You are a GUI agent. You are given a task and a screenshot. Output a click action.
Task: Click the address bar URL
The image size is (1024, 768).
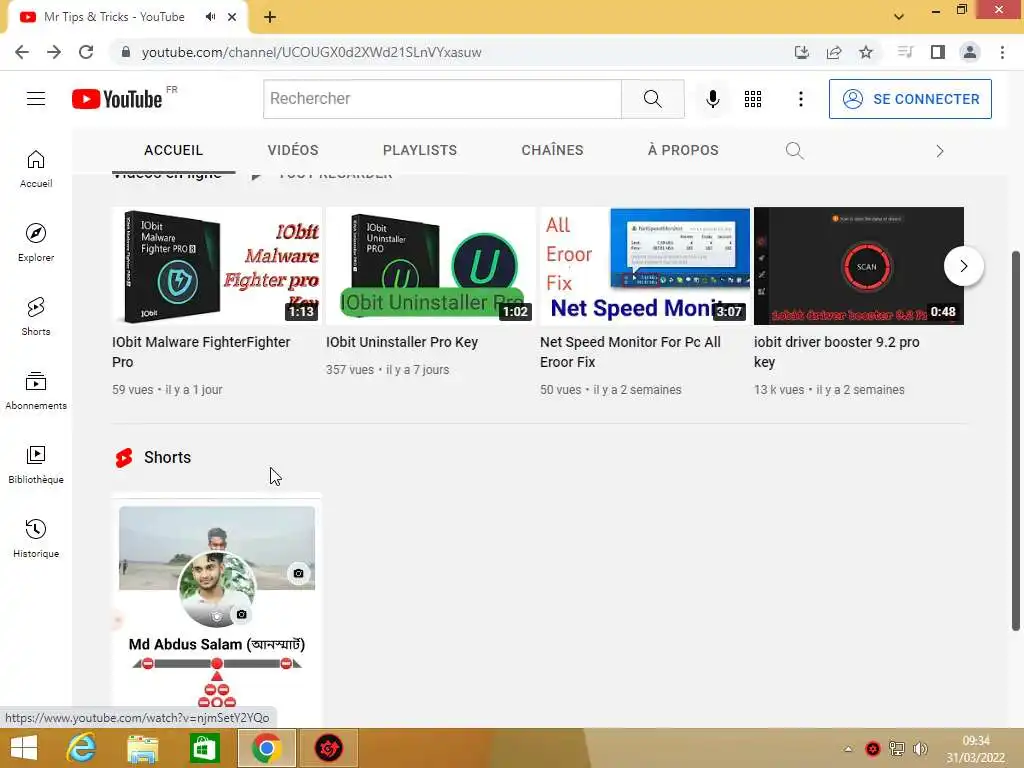pos(312,52)
